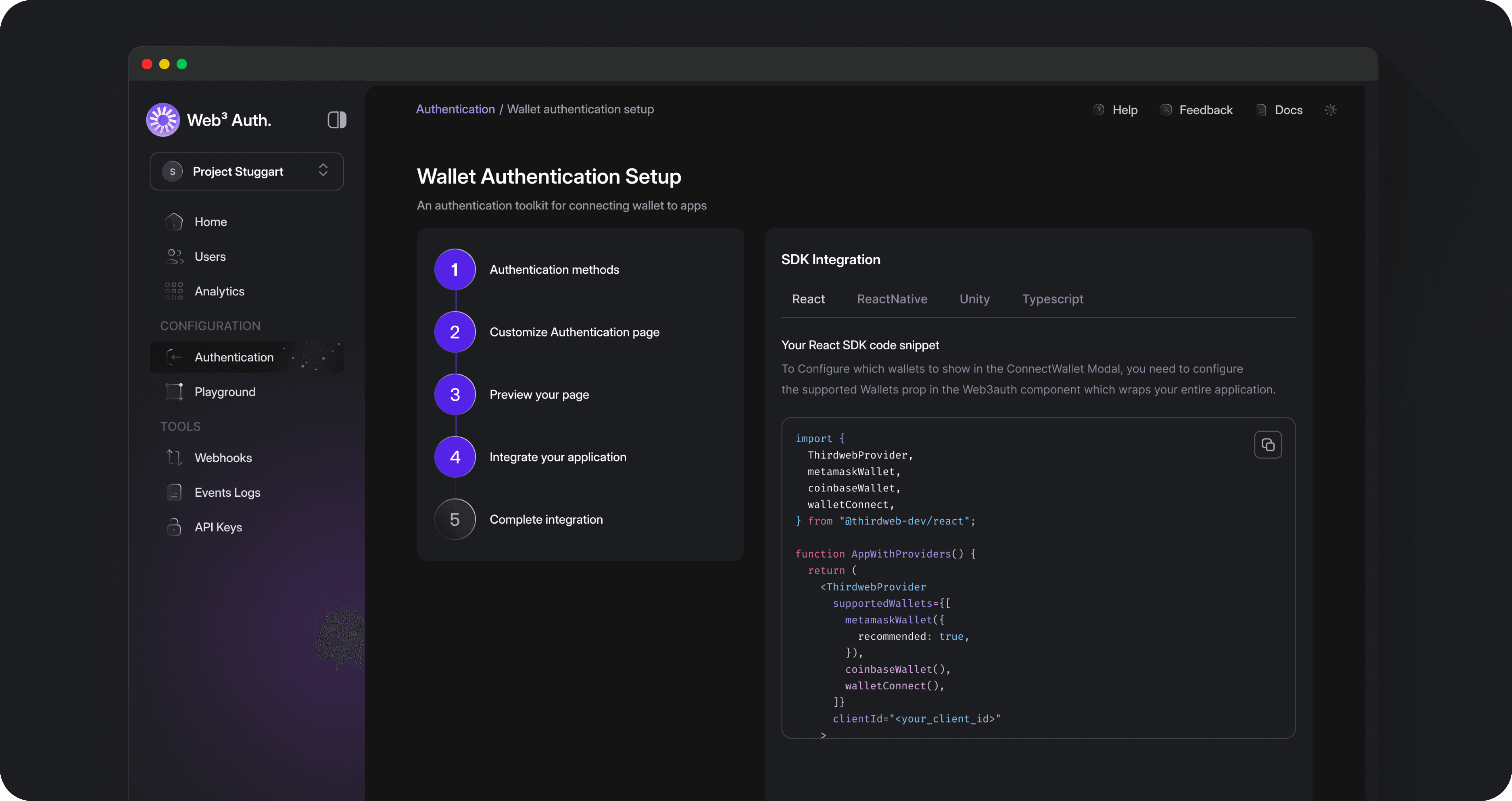The width and height of the screenshot is (1512, 801).
Task: Click the supportedWallets={[ code line
Action: [x=891, y=603]
